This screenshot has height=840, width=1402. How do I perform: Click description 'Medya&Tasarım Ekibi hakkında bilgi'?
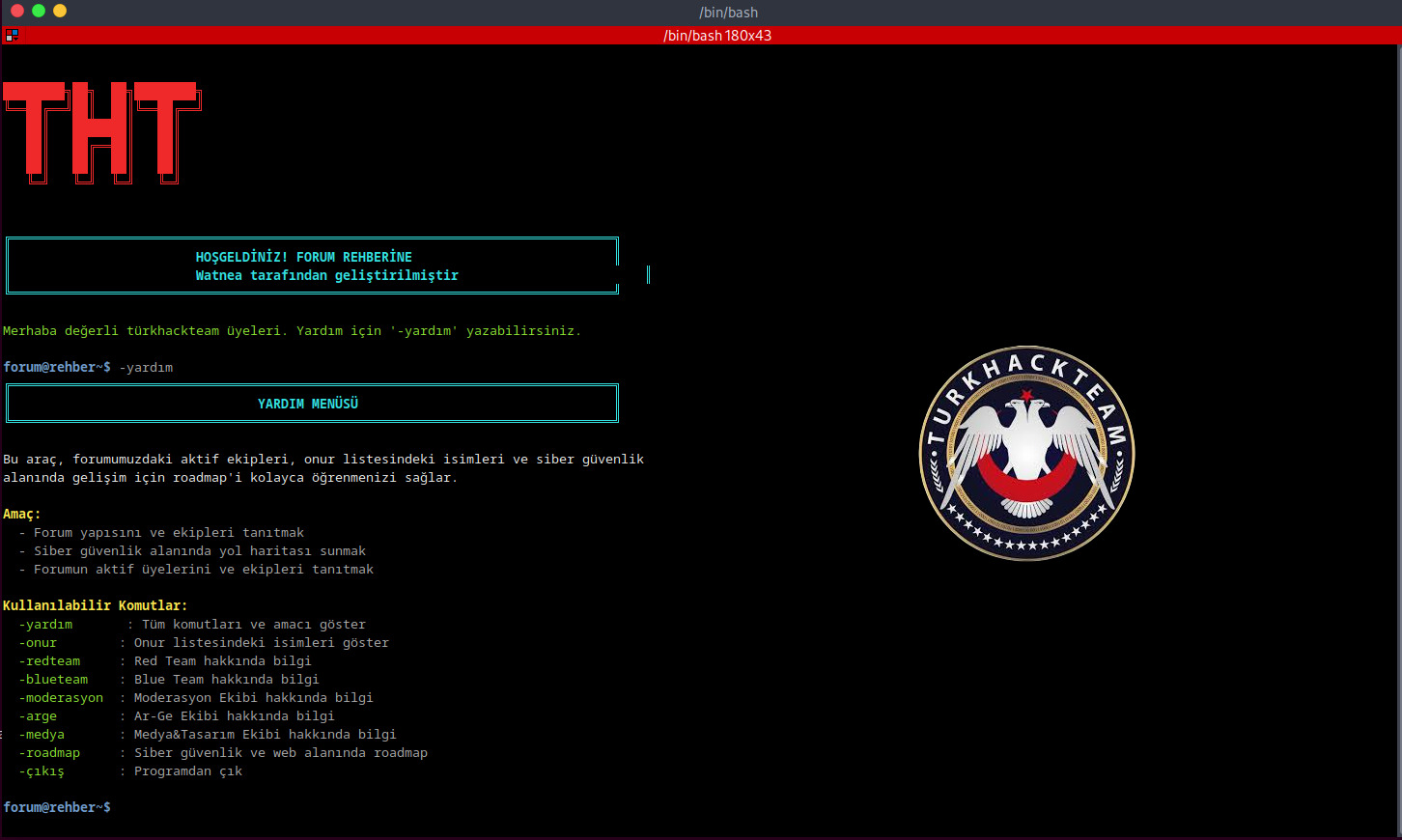pos(266,734)
